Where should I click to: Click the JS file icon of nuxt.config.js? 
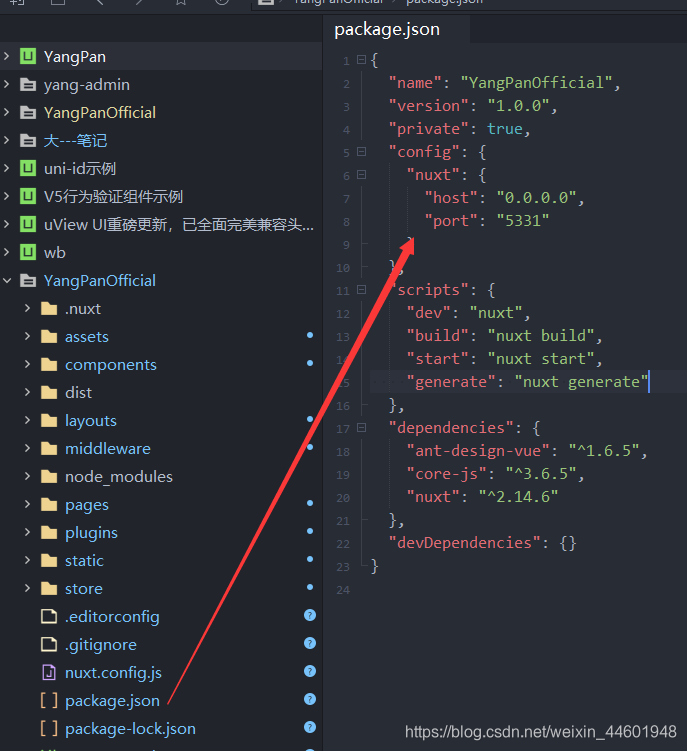(x=49, y=672)
